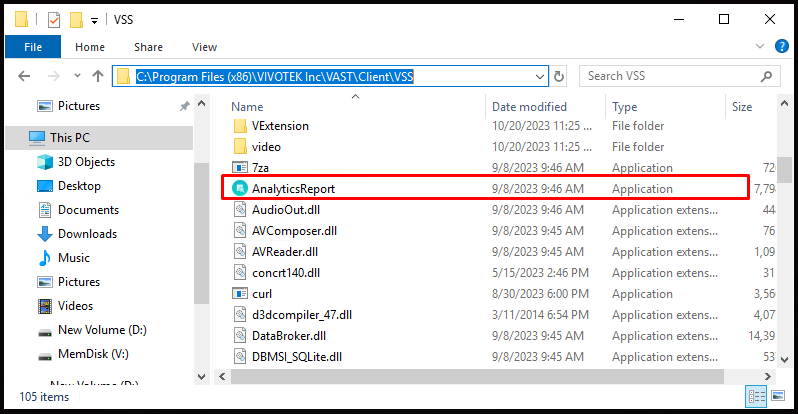Switch to large thumbnails view icon
Viewport: 798px width, 414px height.
[x=778, y=396]
